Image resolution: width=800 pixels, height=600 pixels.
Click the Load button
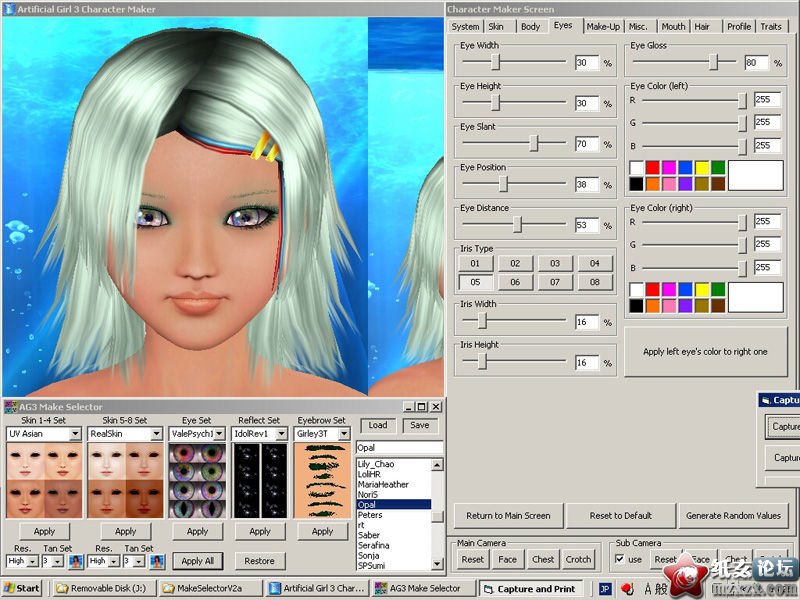point(378,426)
